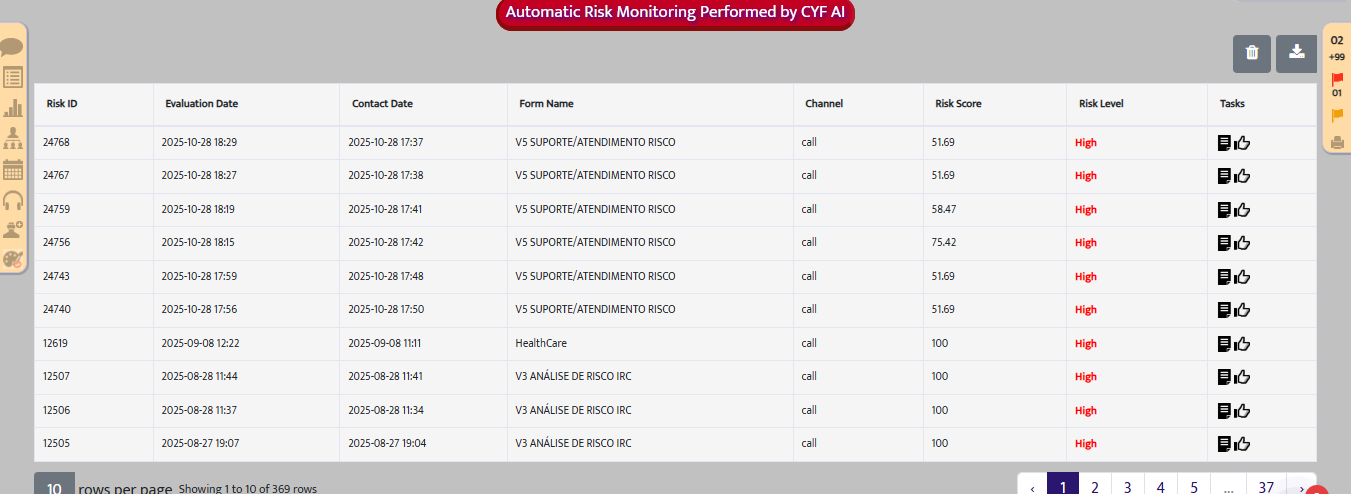Click the calendar icon in left sidebar

click(x=13, y=169)
